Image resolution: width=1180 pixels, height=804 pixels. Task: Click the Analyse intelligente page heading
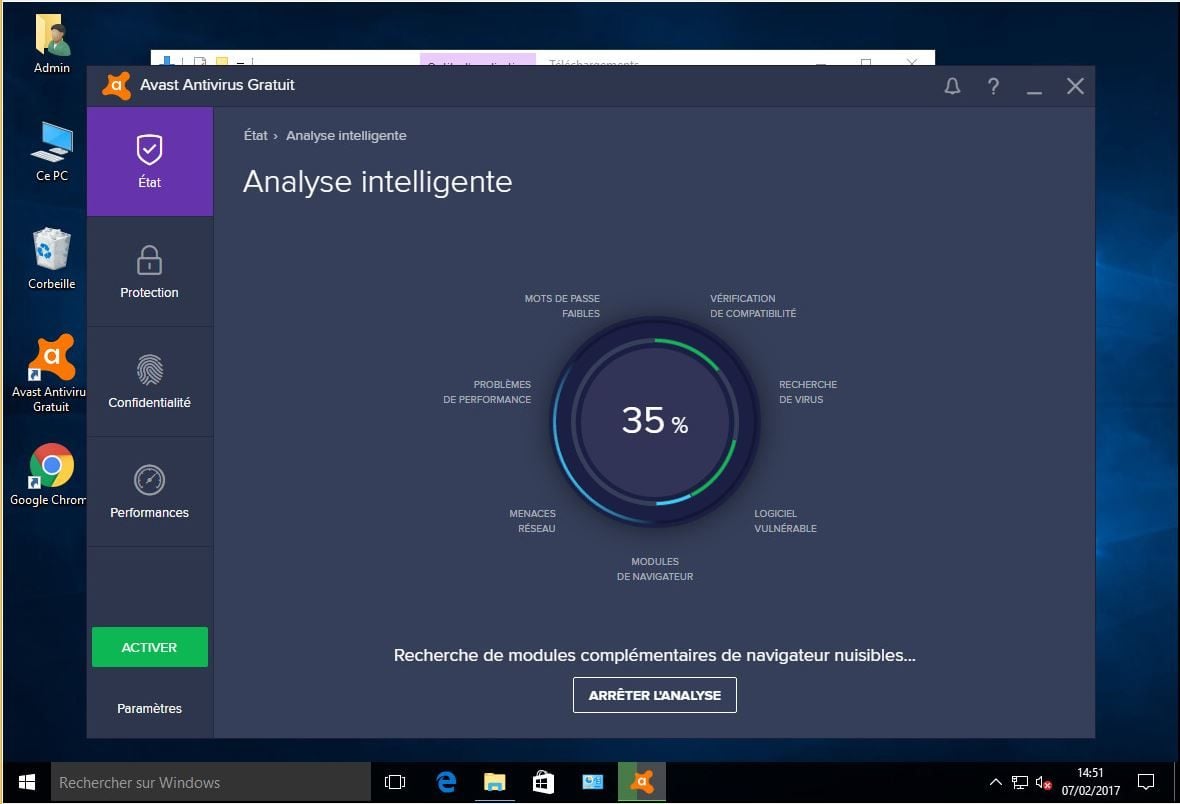(x=378, y=182)
